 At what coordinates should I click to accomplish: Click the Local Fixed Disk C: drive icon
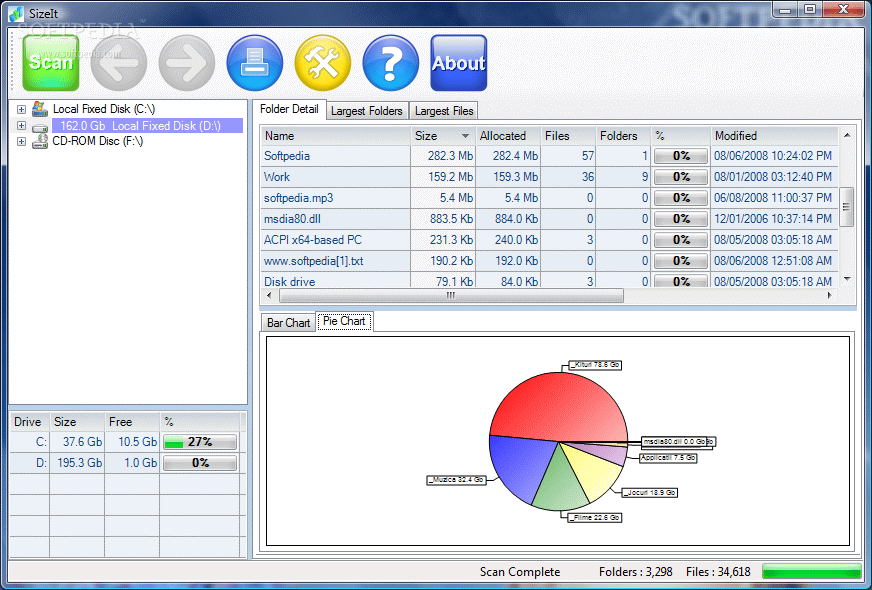coord(39,109)
